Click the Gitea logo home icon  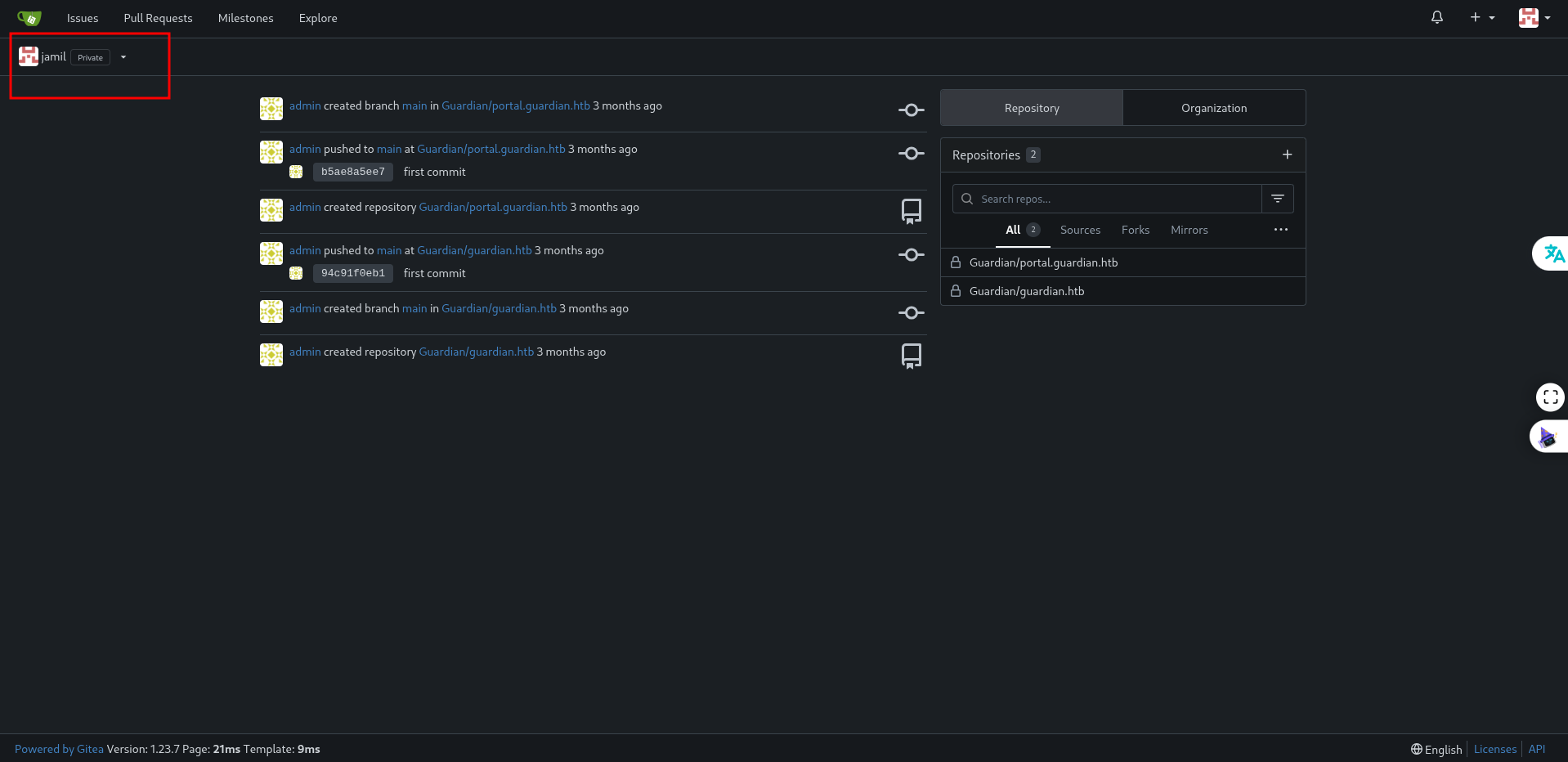[x=29, y=18]
